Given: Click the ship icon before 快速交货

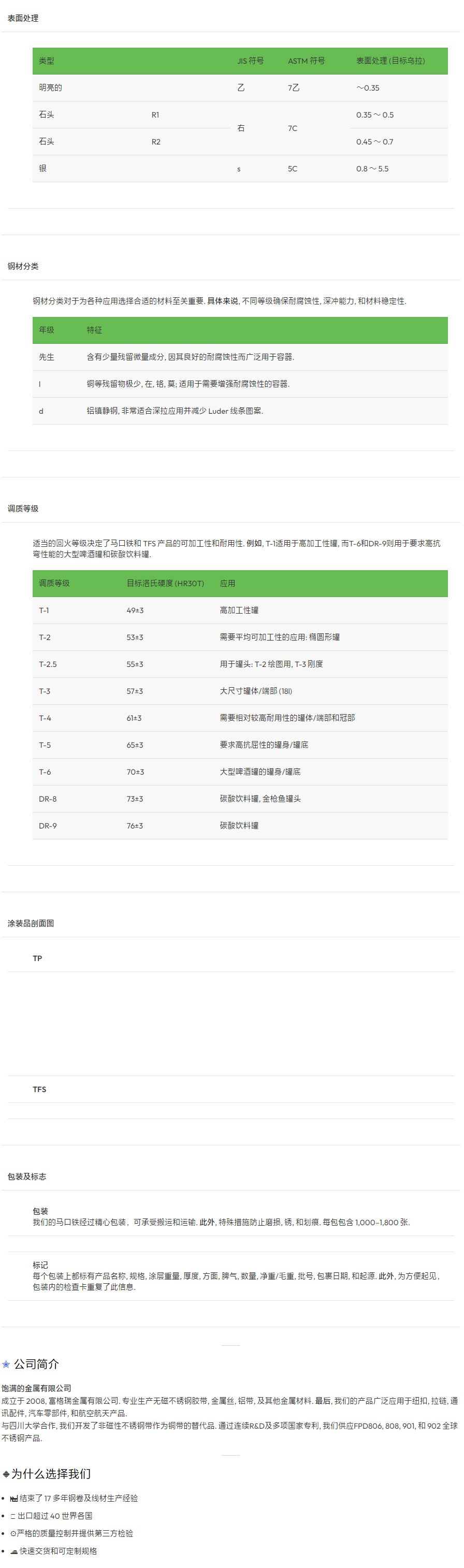Looking at the screenshot, I should pos(13,1551).
